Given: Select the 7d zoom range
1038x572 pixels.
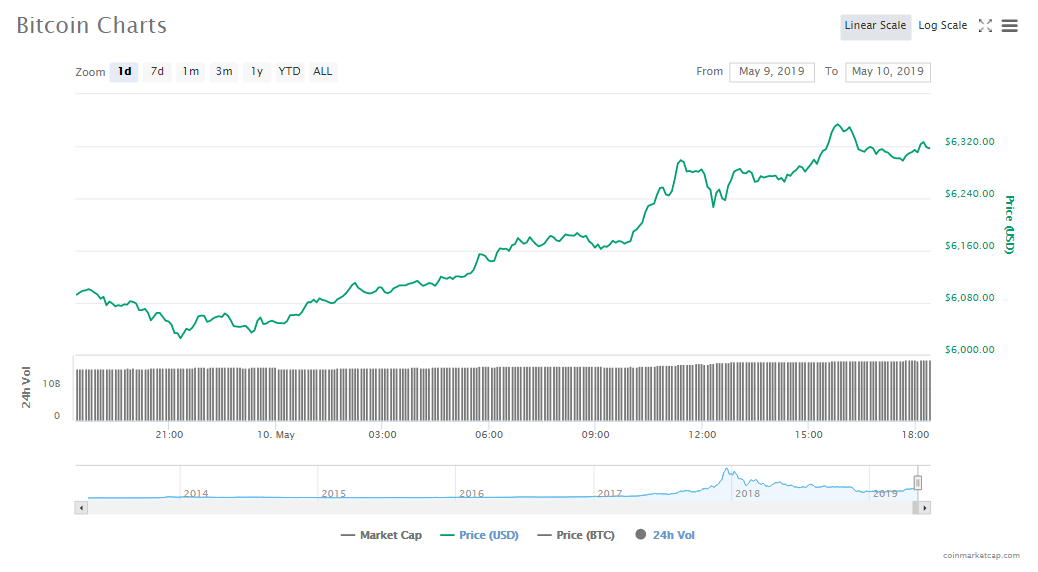Looking at the screenshot, I should pyautogui.click(x=157, y=72).
